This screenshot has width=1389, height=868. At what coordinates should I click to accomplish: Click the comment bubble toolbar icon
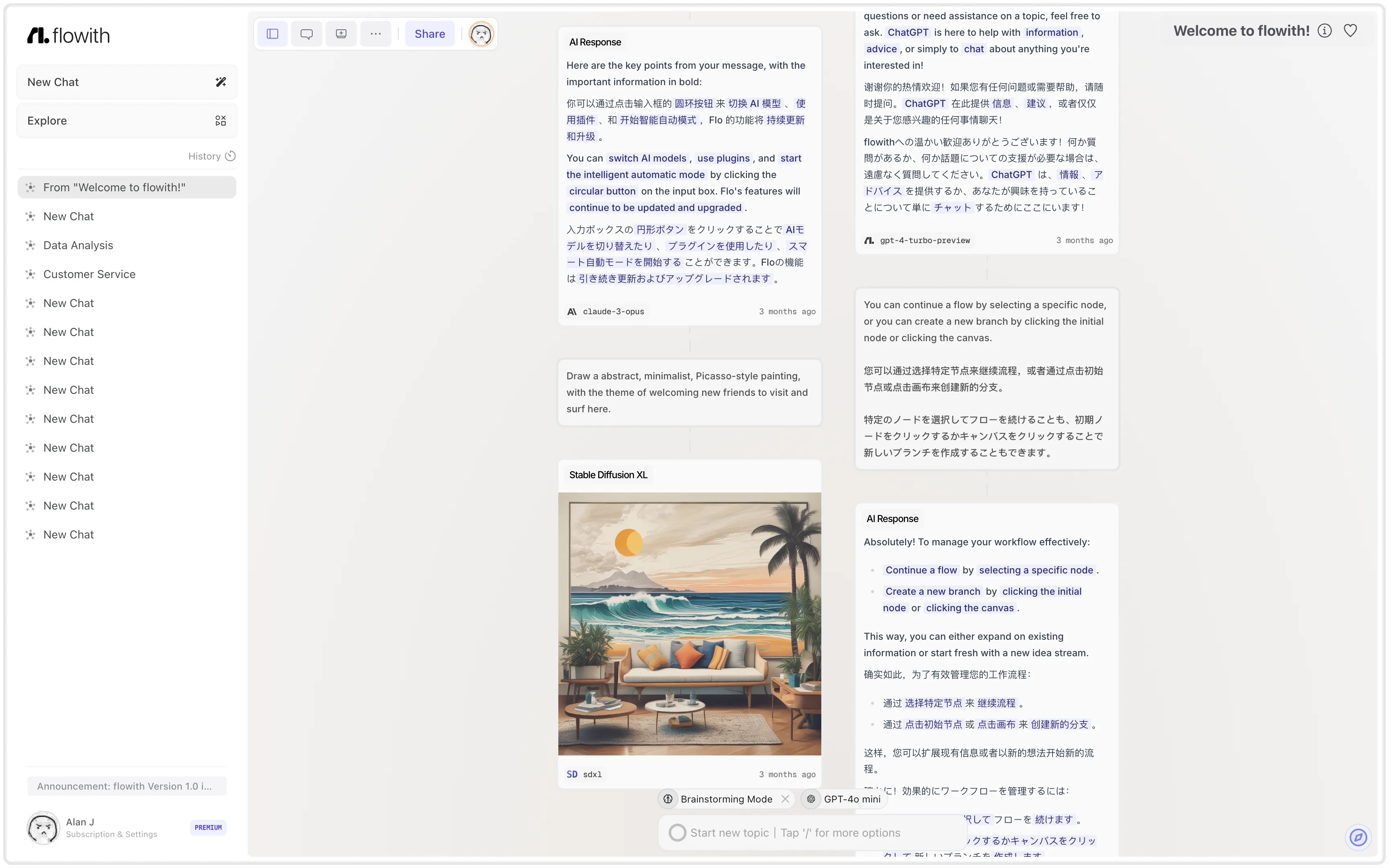coord(307,34)
